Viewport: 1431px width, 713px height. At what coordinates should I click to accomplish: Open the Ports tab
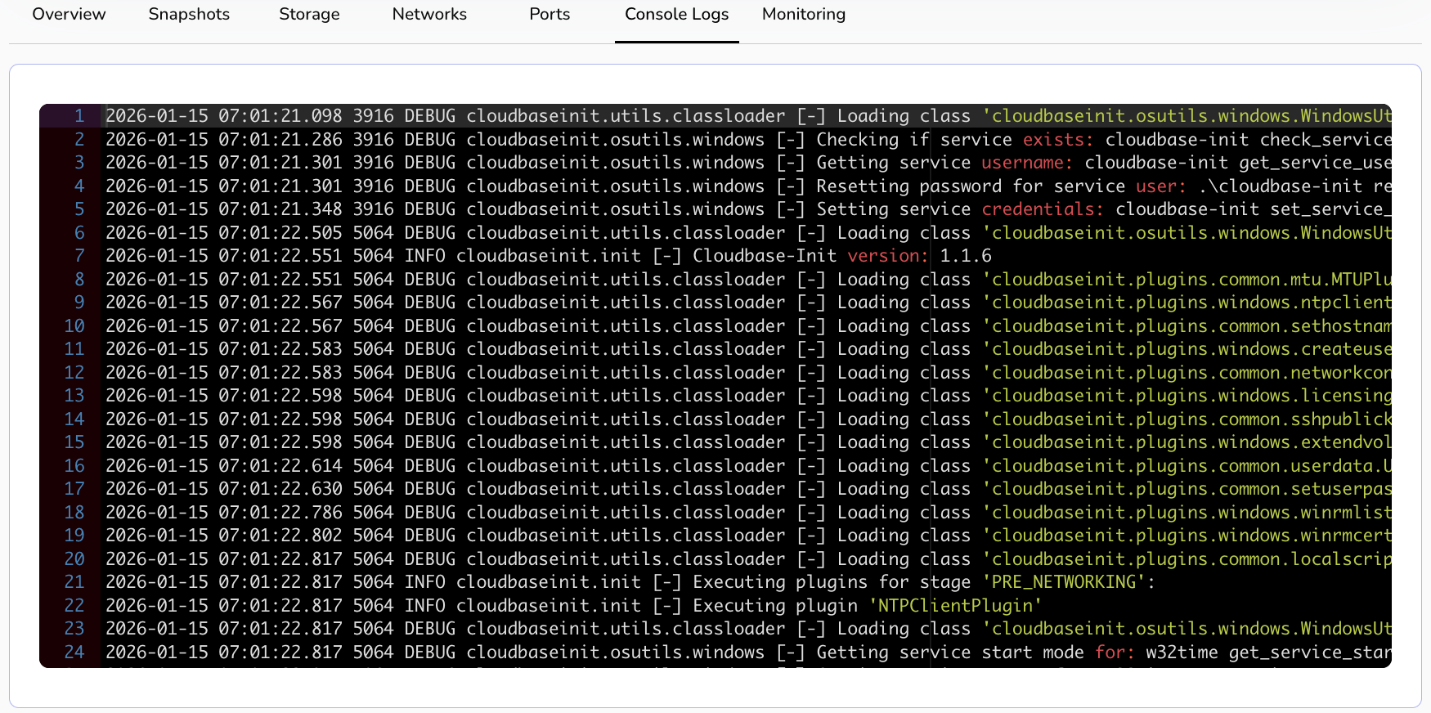[549, 15]
